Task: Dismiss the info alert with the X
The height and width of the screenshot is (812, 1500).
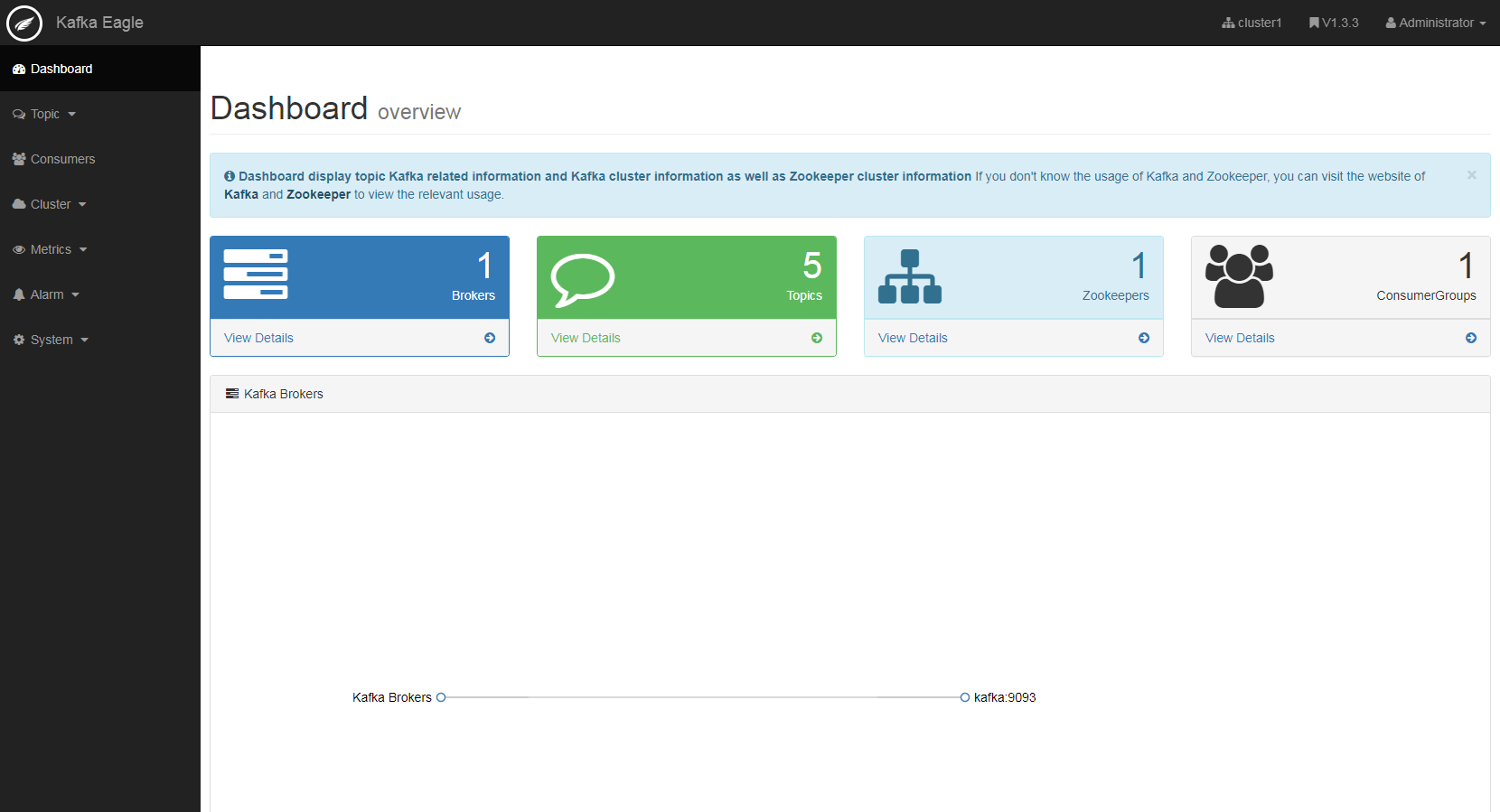Action: pos(1472,174)
